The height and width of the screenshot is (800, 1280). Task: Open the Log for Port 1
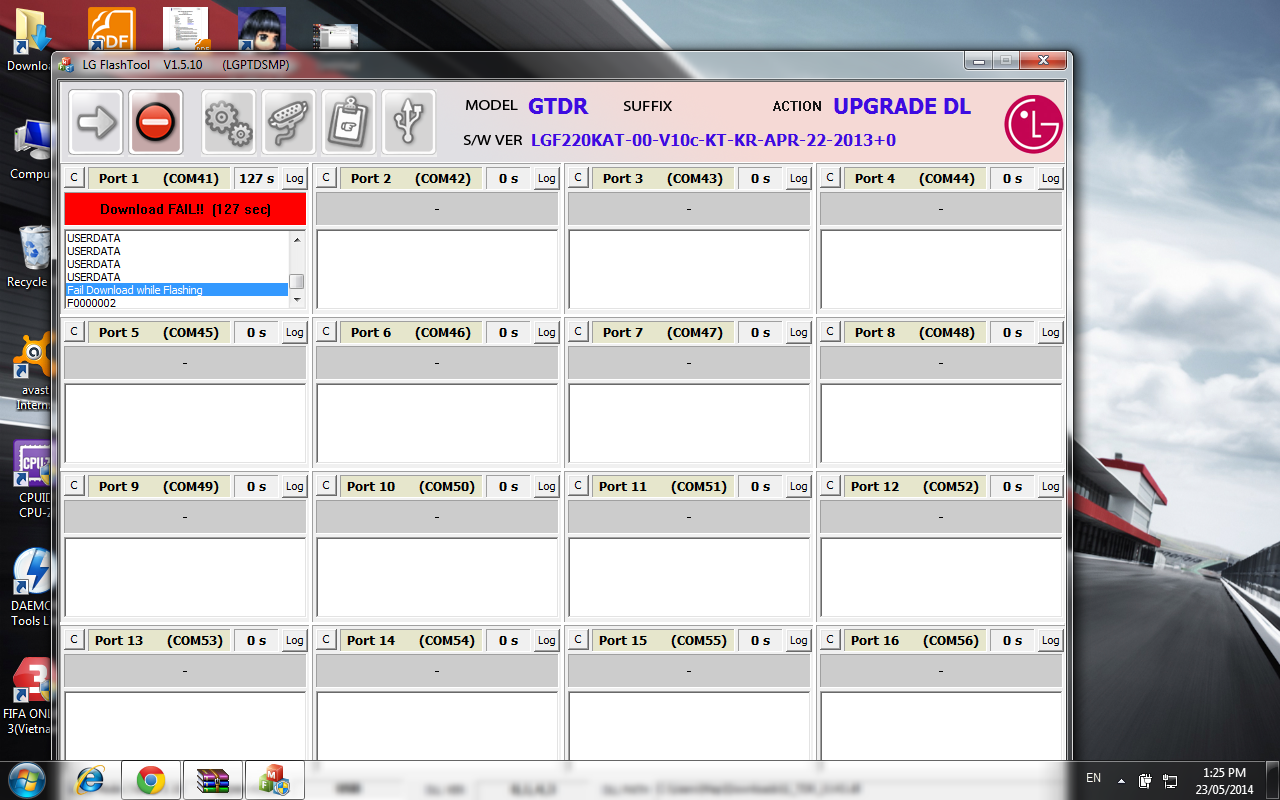point(294,178)
